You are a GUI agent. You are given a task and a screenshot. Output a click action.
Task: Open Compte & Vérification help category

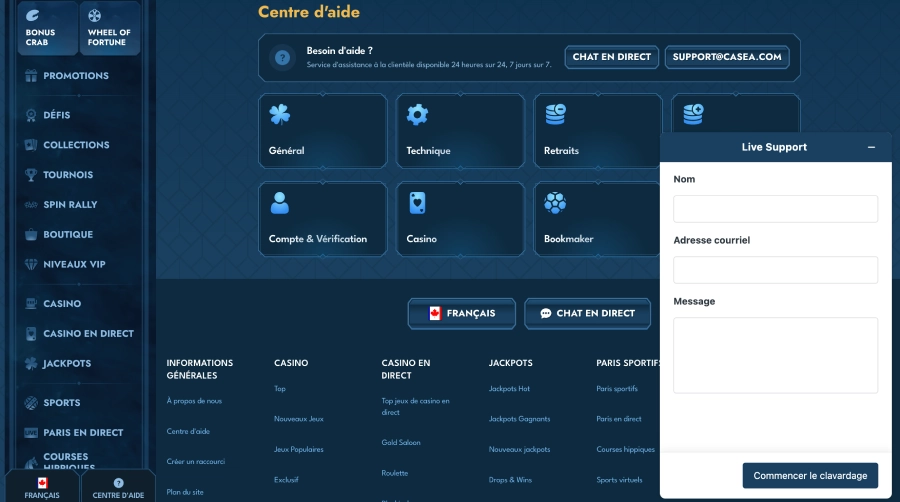click(323, 219)
